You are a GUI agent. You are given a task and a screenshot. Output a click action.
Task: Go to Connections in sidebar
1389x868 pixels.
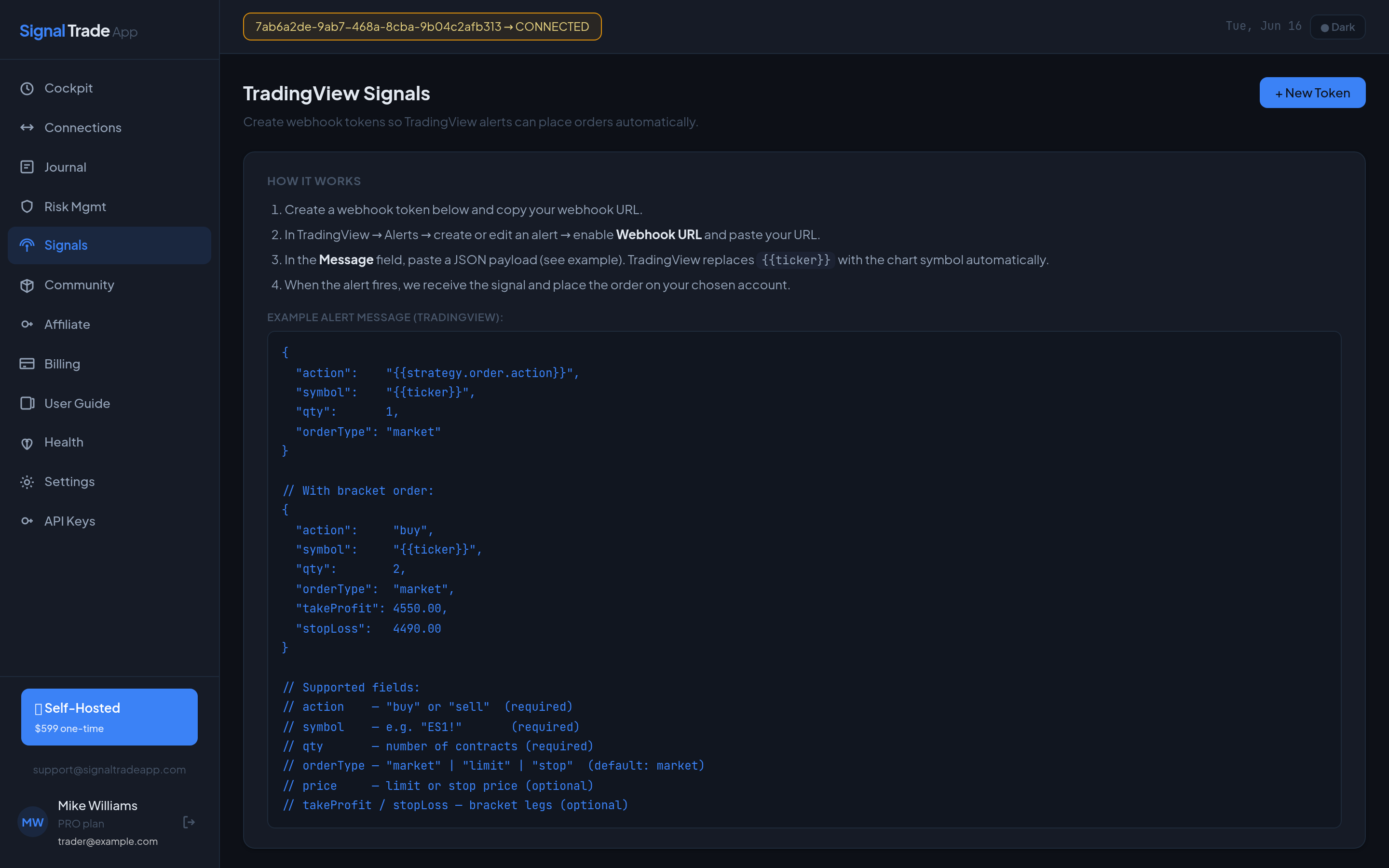(109, 127)
